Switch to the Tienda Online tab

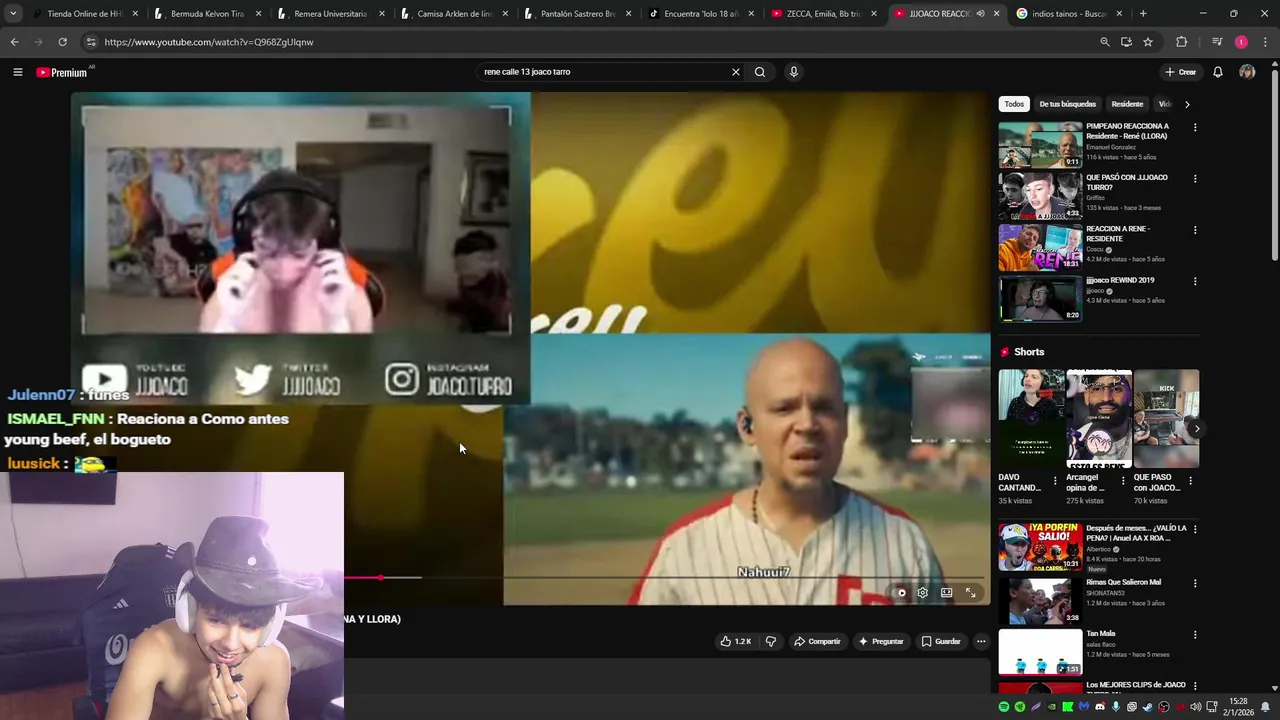tap(85, 14)
